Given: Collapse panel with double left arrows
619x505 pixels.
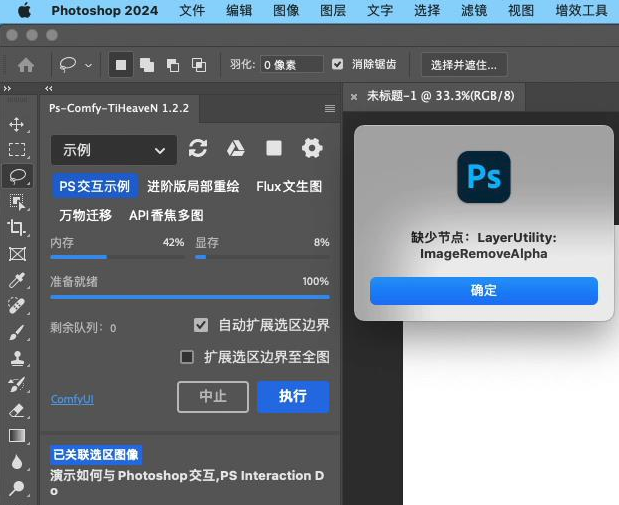Looking at the screenshot, I should [x=49, y=88].
